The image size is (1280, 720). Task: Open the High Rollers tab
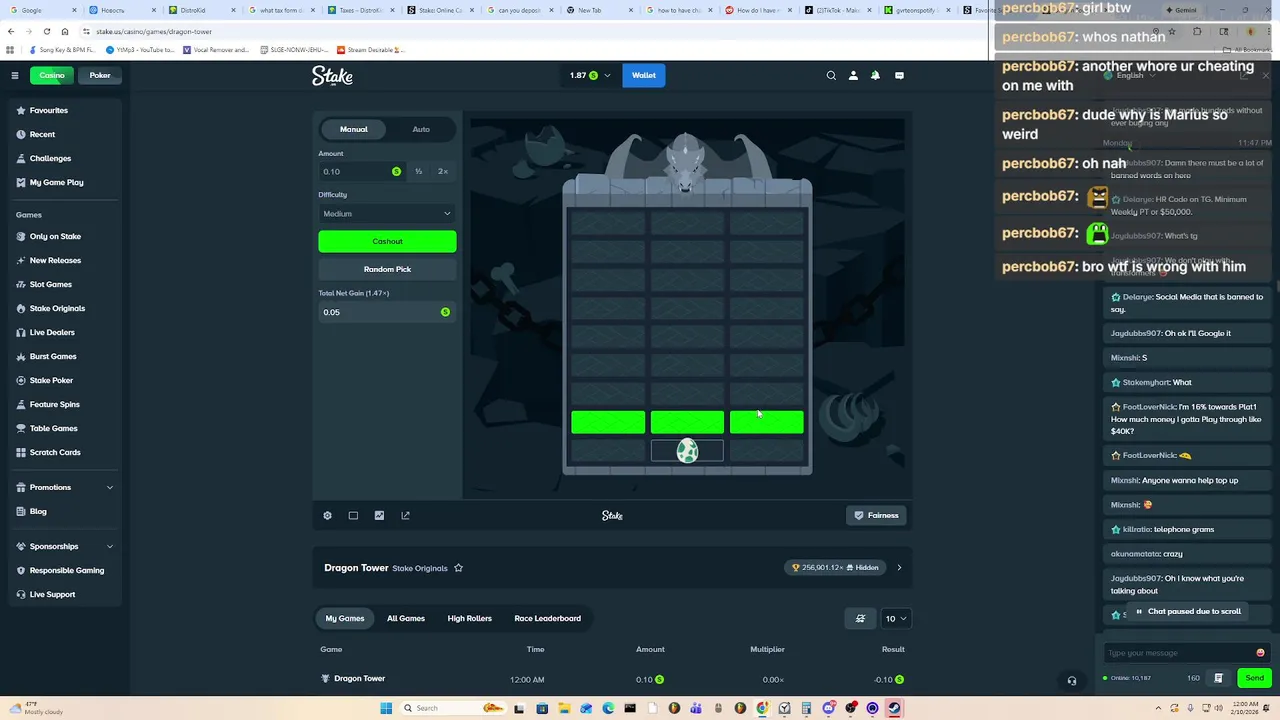pos(470,618)
